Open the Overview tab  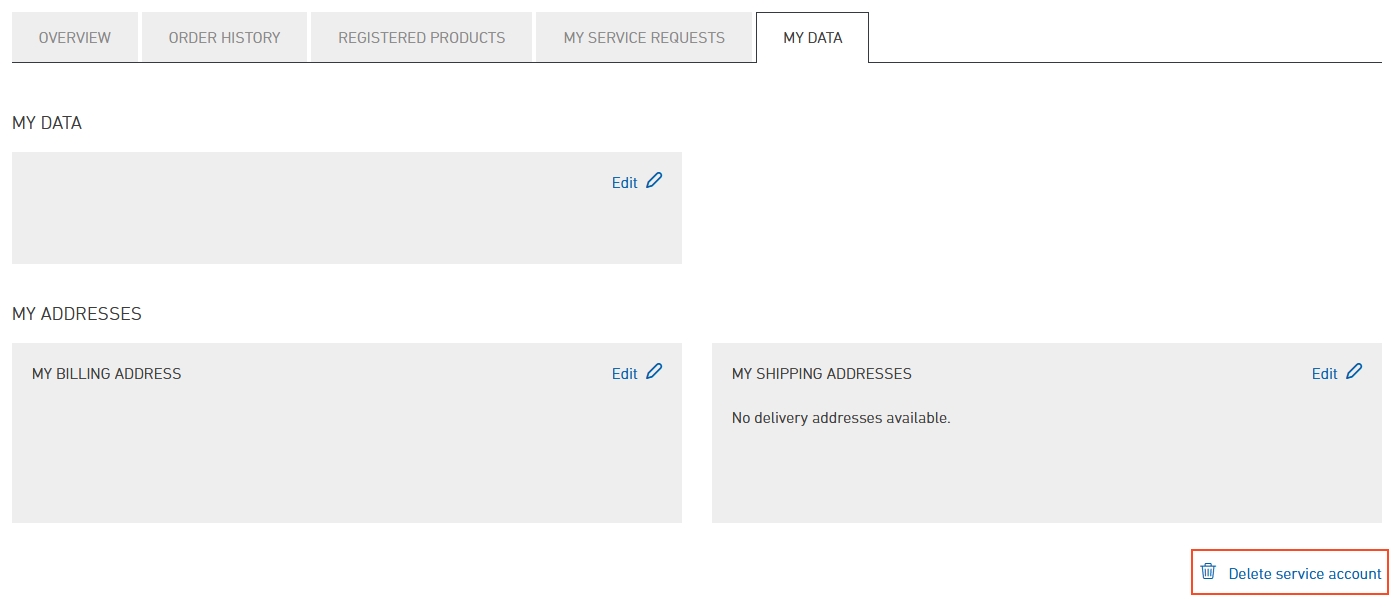click(75, 38)
